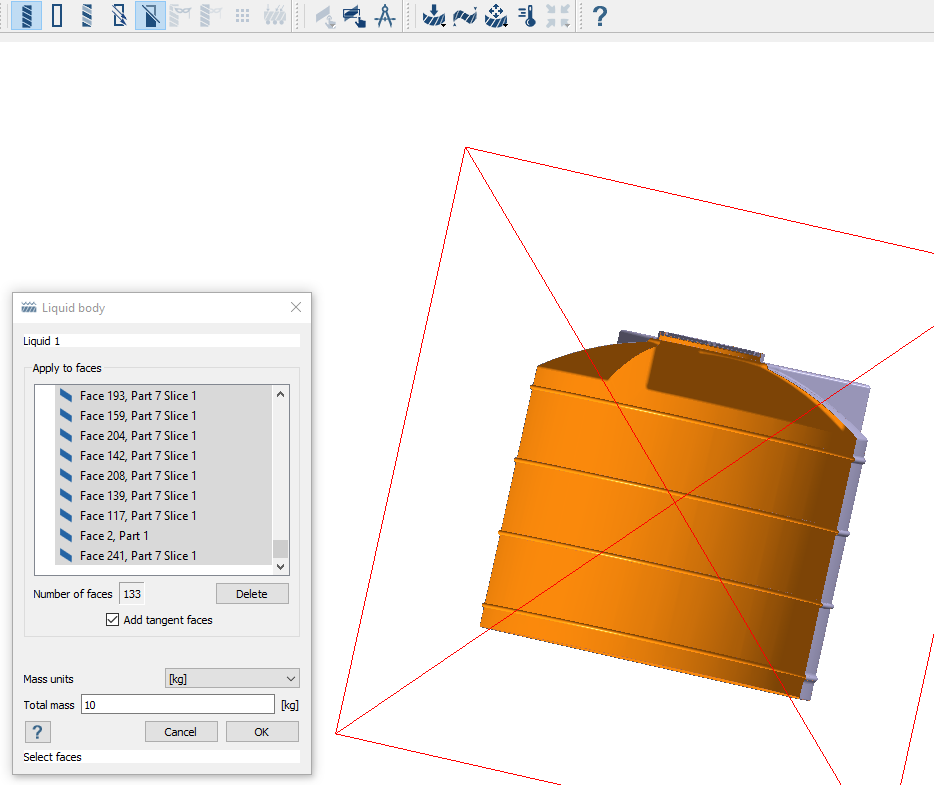Click OK to confirm liquid body

click(262, 732)
